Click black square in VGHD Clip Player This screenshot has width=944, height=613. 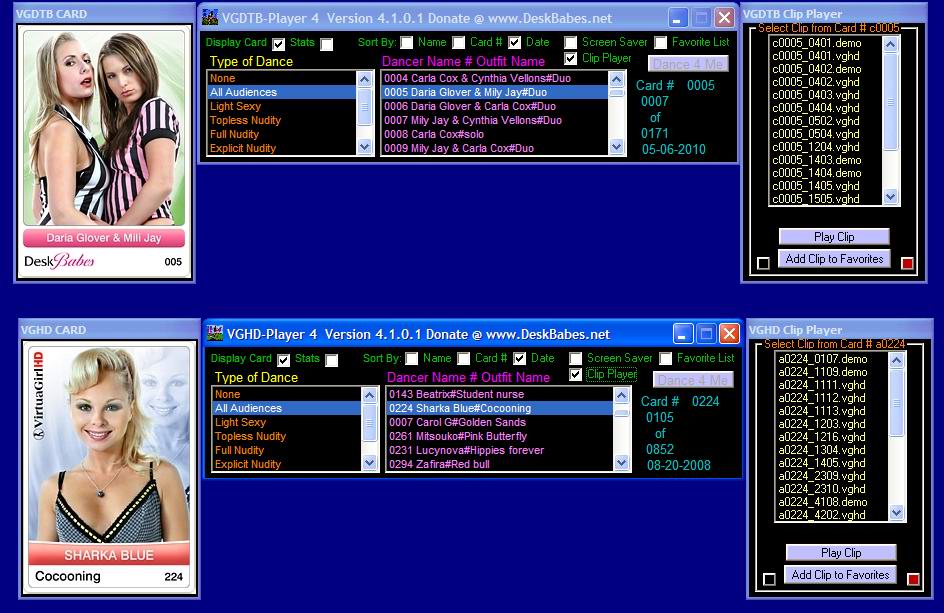click(x=769, y=579)
